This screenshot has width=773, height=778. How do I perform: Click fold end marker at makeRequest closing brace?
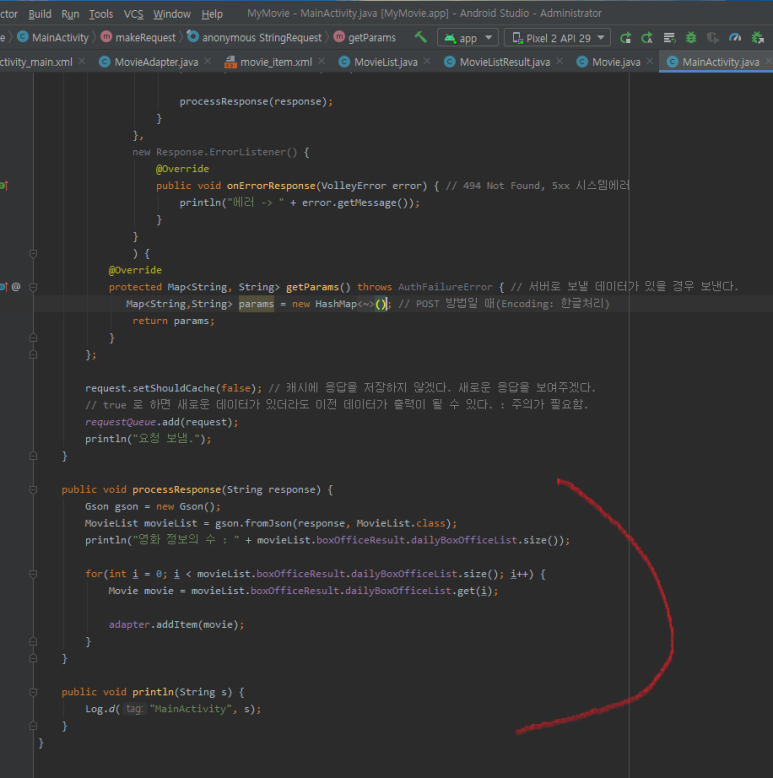tap(33, 456)
